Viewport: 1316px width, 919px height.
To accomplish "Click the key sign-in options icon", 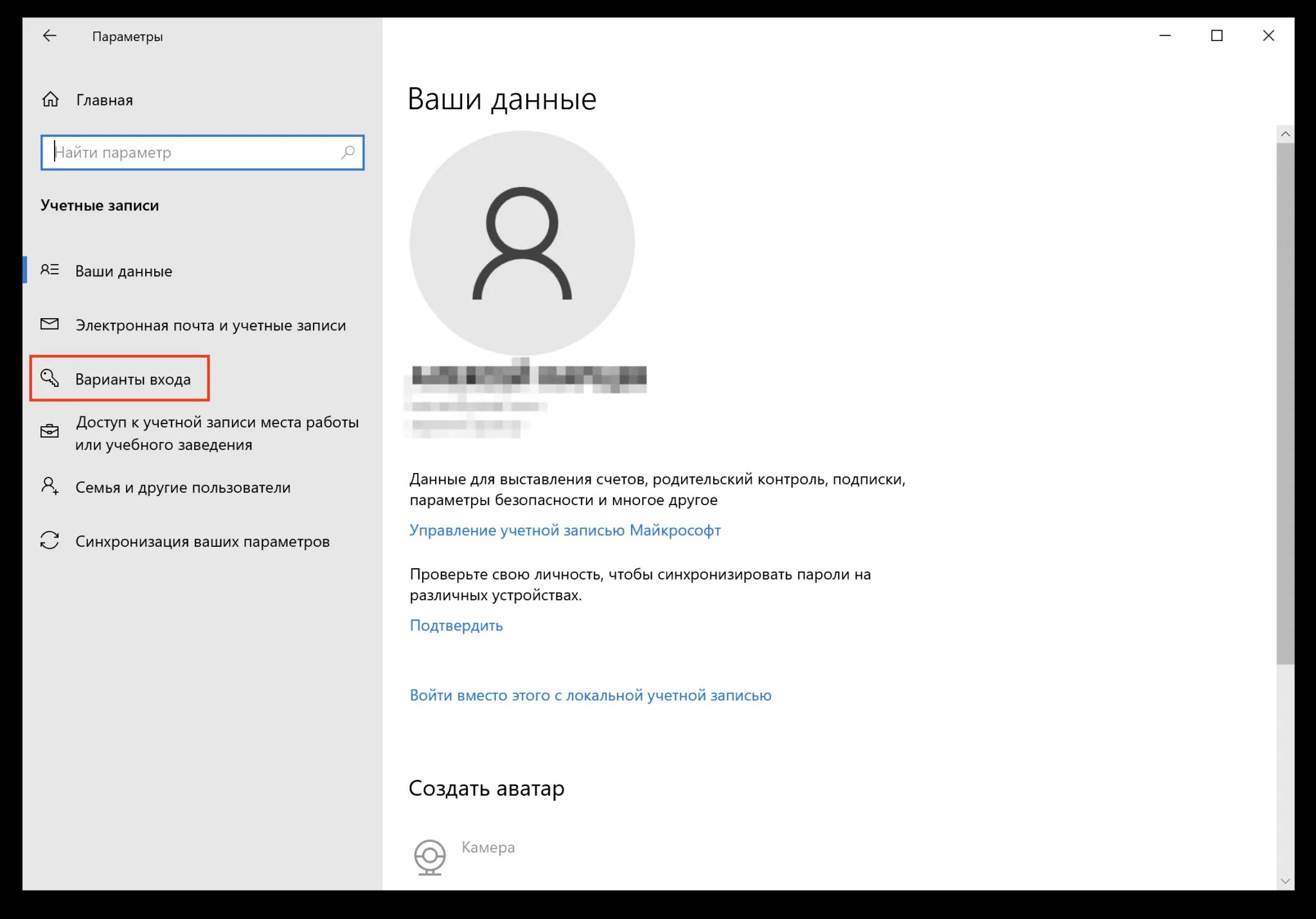I will [49, 379].
